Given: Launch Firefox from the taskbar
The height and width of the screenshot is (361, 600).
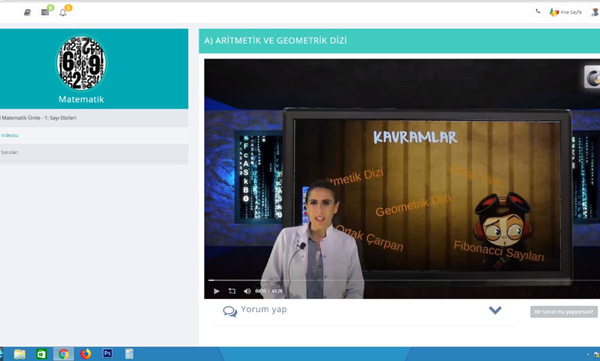Looking at the screenshot, I should pos(85,354).
